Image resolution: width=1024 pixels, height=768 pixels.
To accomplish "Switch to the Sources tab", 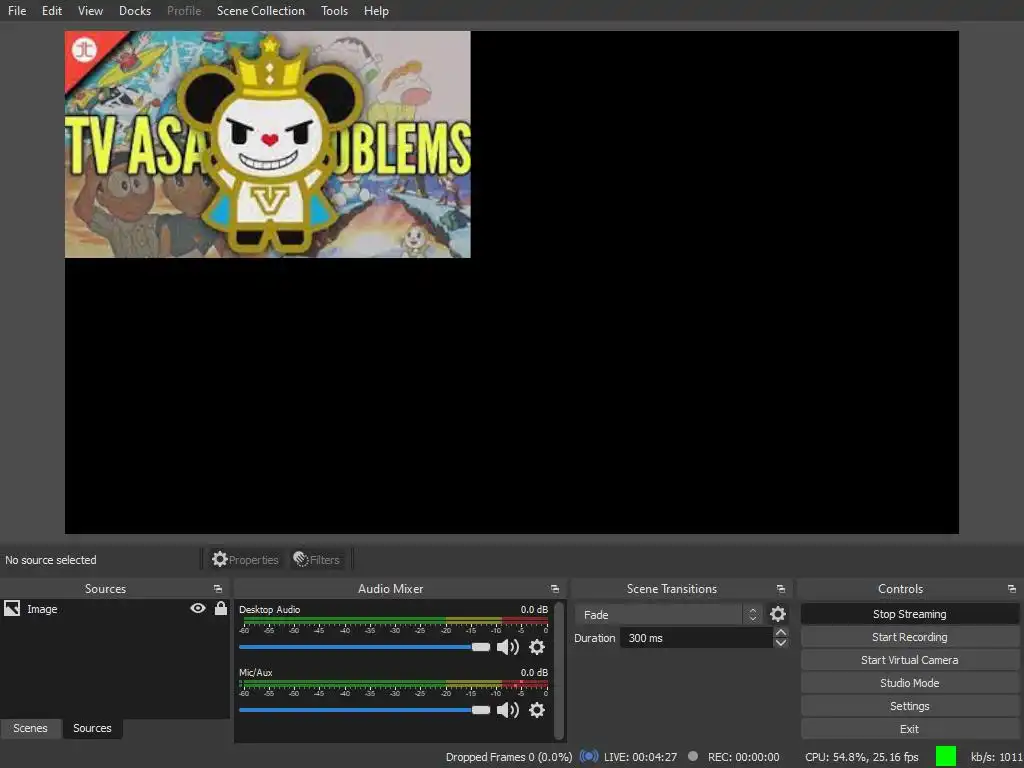I will tap(92, 728).
